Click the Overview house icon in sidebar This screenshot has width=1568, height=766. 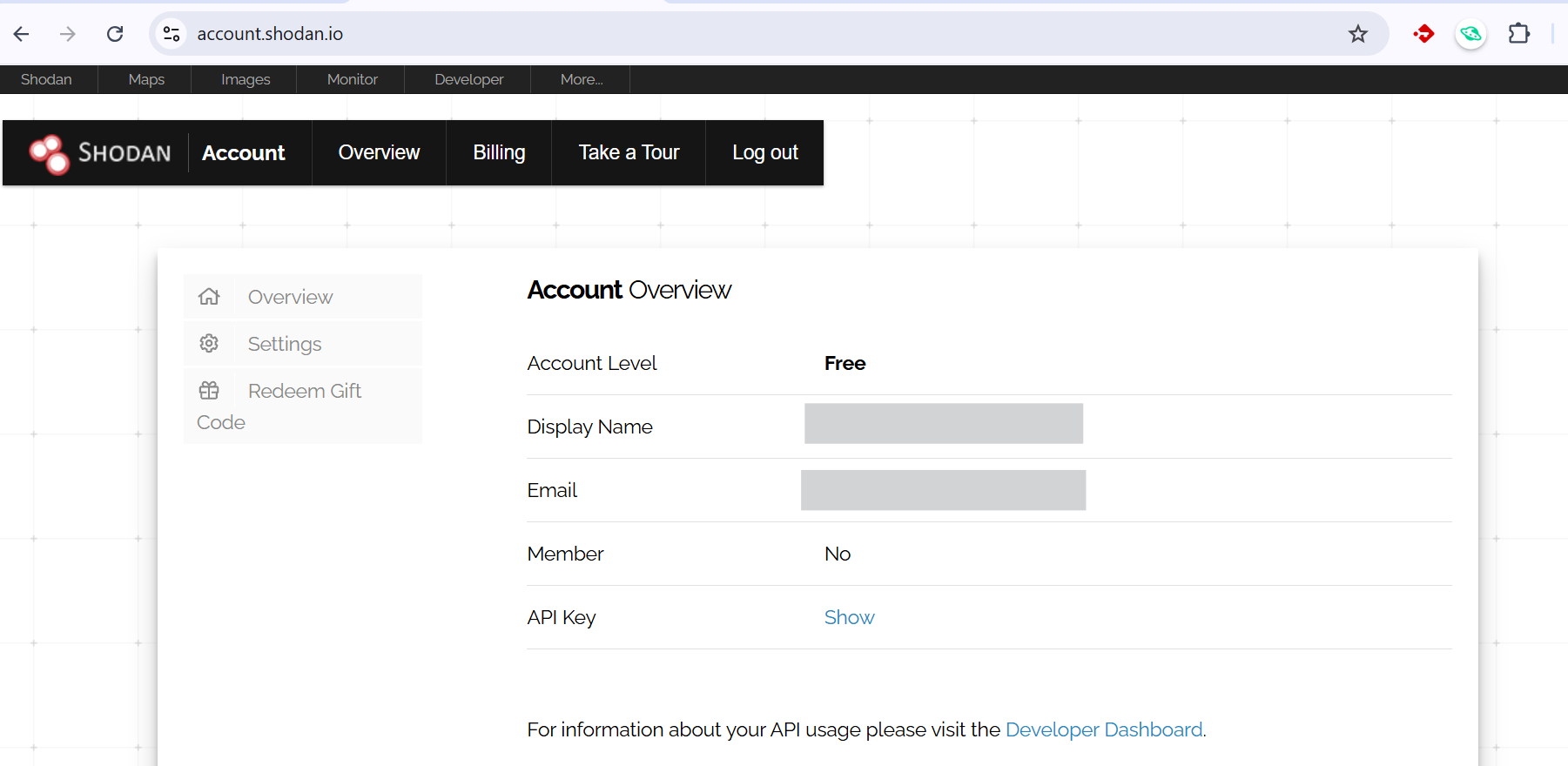[x=209, y=297]
